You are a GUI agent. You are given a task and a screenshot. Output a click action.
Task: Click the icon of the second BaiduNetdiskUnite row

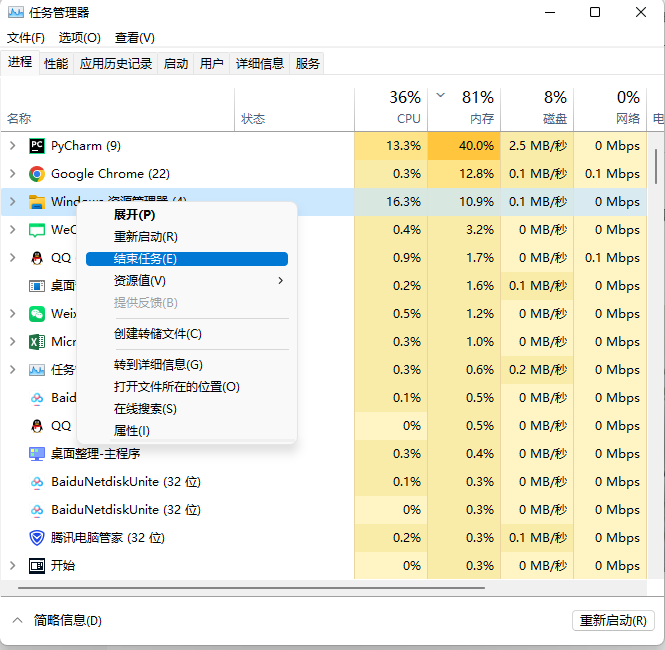[37, 510]
